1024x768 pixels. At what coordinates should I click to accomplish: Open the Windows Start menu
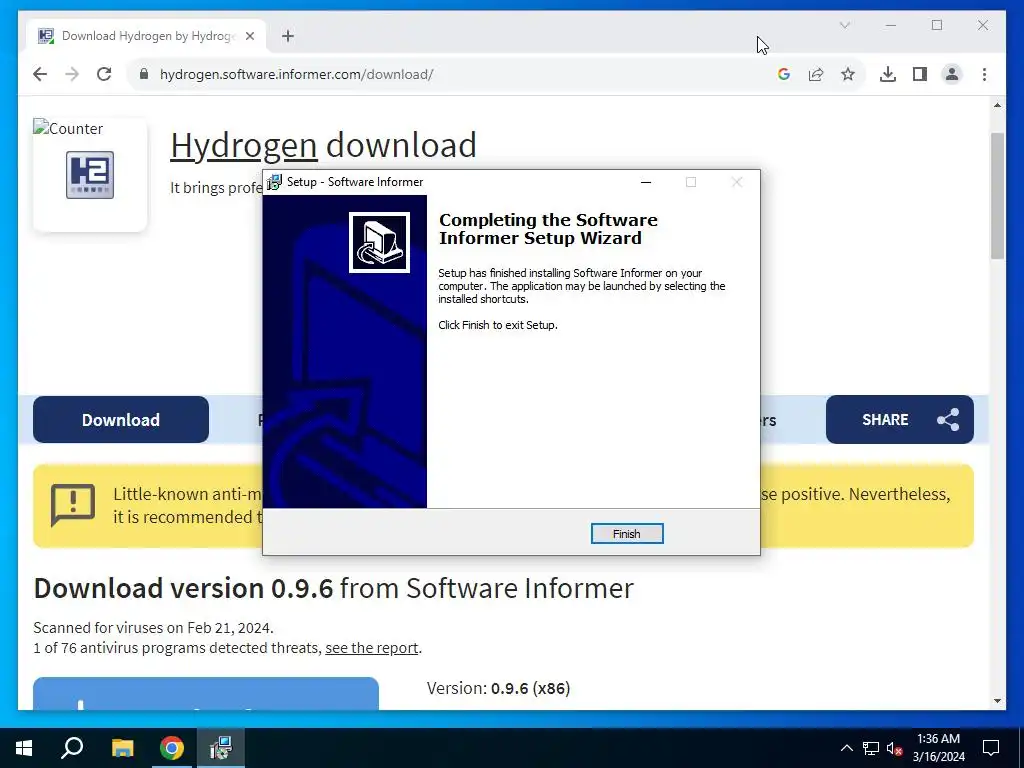coord(24,748)
